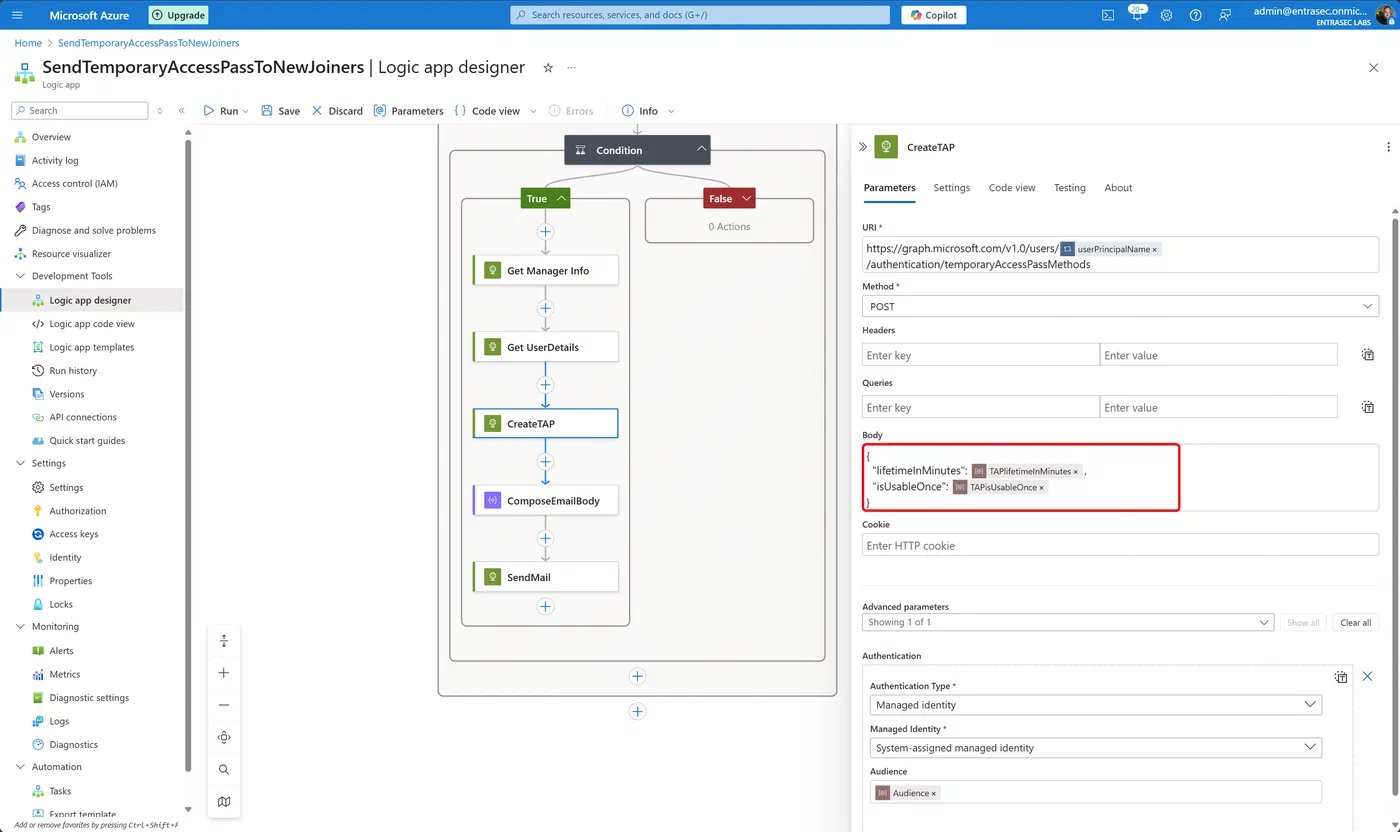Remove the Authentication parameter with X
1400x832 pixels.
tap(1367, 677)
